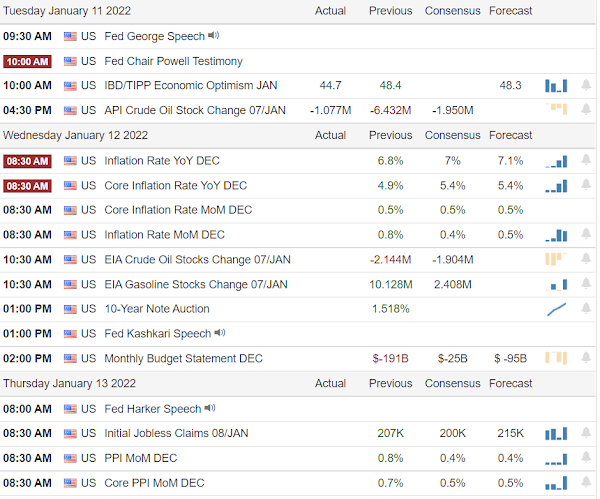Click Forecast column header under Tuesday January 11
Image resolution: width=600 pixels, height=499 pixels.
point(511,11)
